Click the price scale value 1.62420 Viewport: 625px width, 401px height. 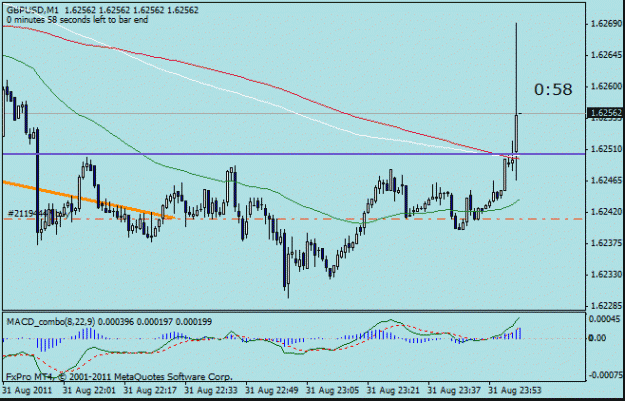coord(605,212)
